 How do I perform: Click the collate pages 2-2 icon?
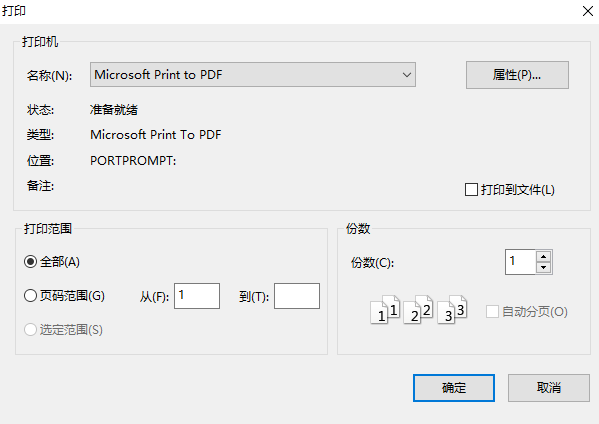(x=418, y=310)
